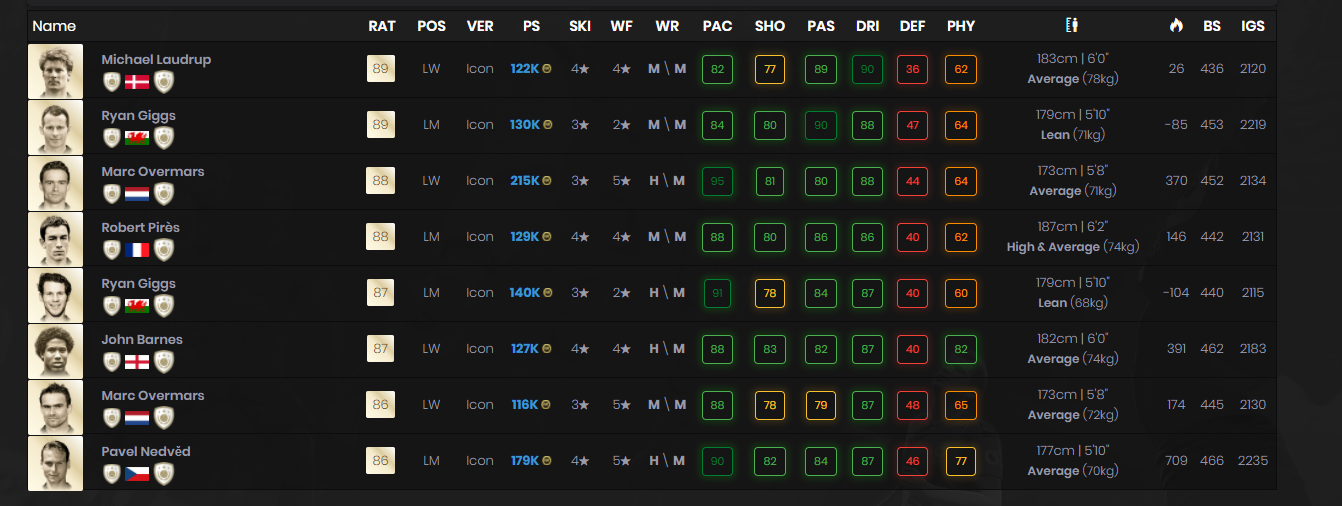This screenshot has width=1342, height=506.
Task: Click the Icons club badge left of Denmark flag
Action: (112, 81)
